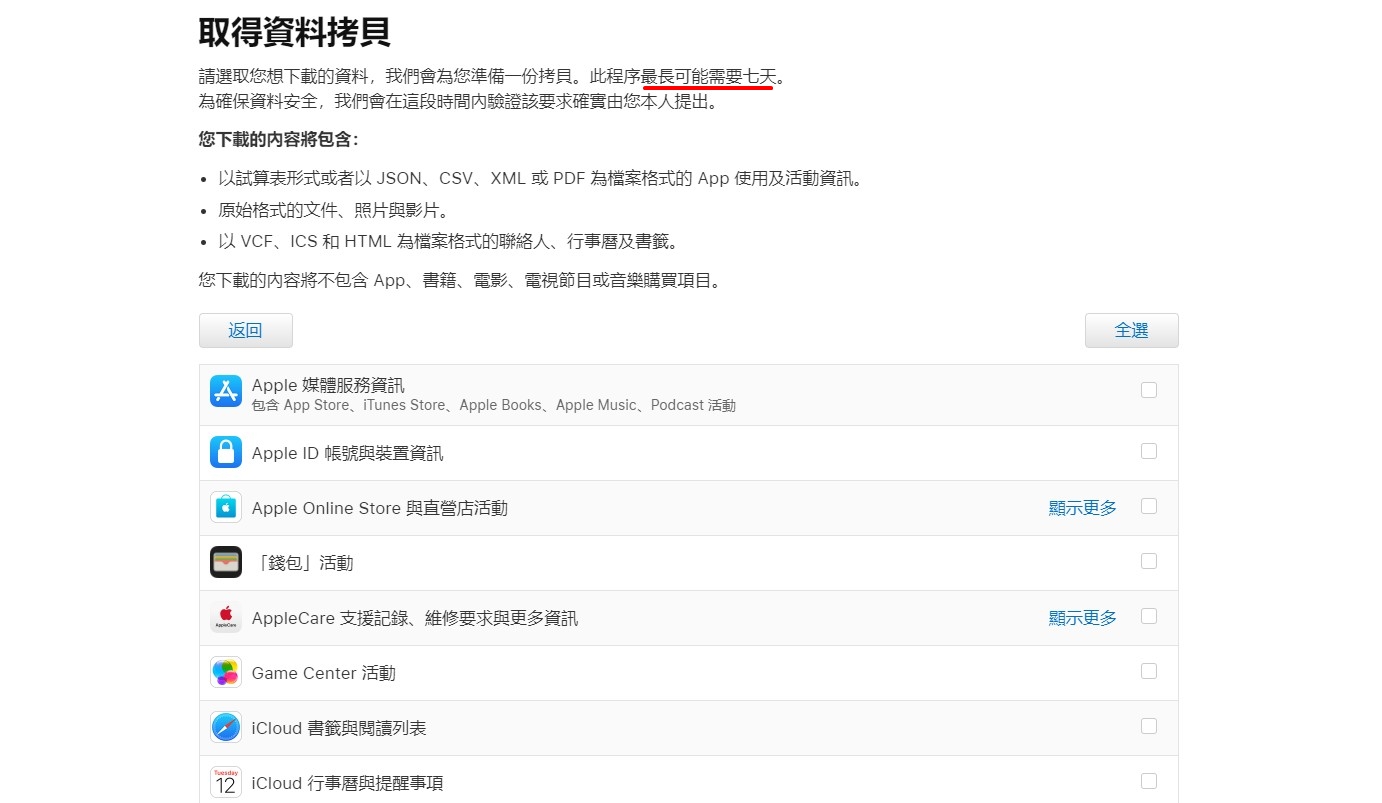Click the App Store icon for Apple 媒體服務資訊
This screenshot has height=803, width=1382.
(226, 391)
